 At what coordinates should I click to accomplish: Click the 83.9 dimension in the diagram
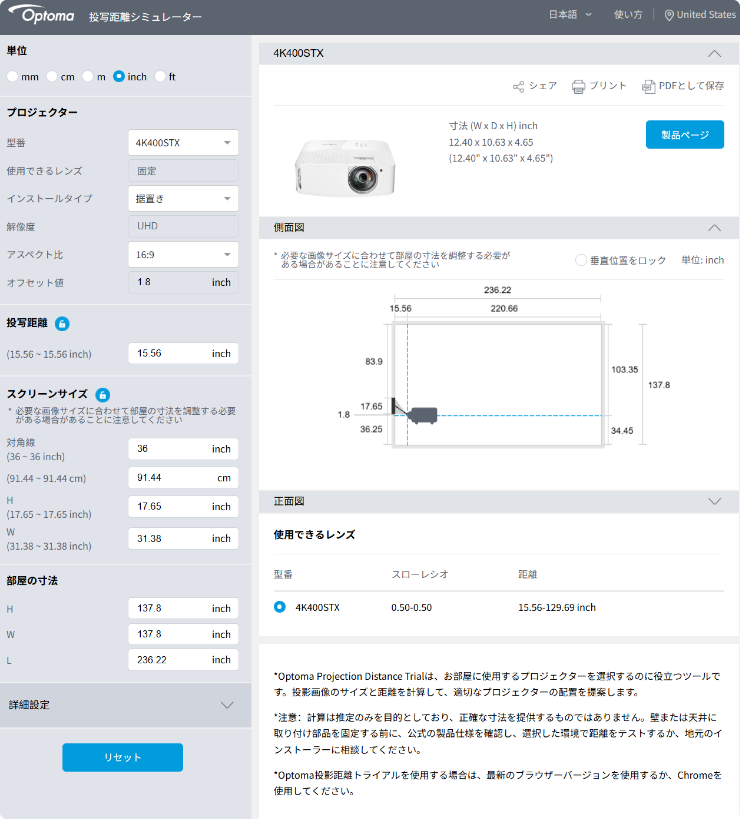tap(374, 361)
